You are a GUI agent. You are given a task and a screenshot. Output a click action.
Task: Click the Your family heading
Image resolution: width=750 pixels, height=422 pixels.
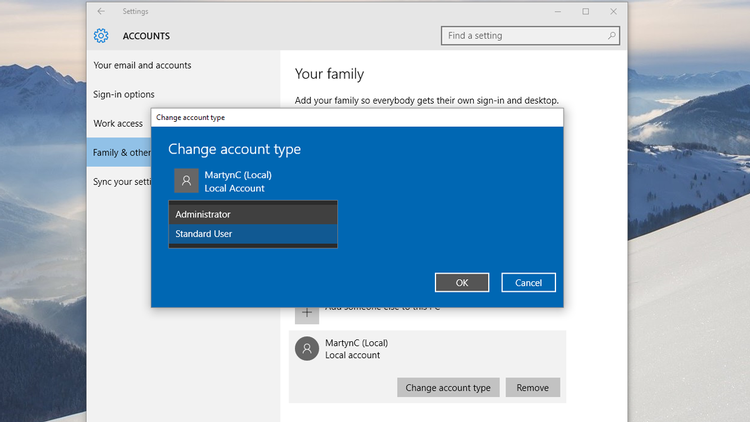(x=329, y=74)
